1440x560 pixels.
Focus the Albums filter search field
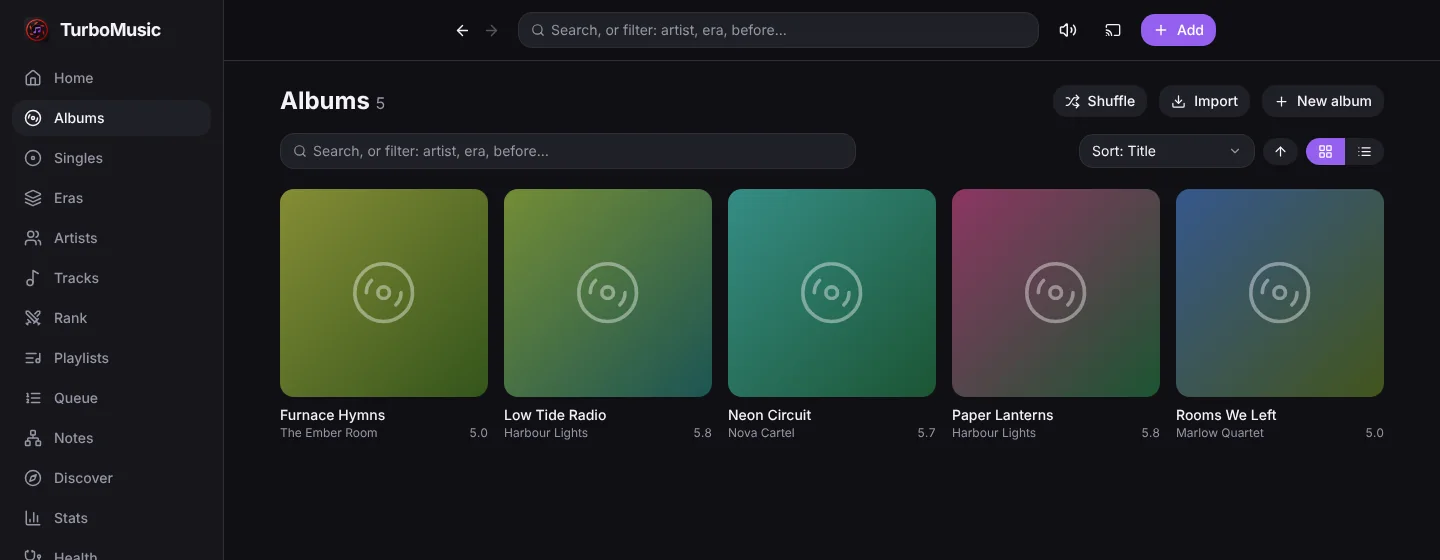point(568,151)
